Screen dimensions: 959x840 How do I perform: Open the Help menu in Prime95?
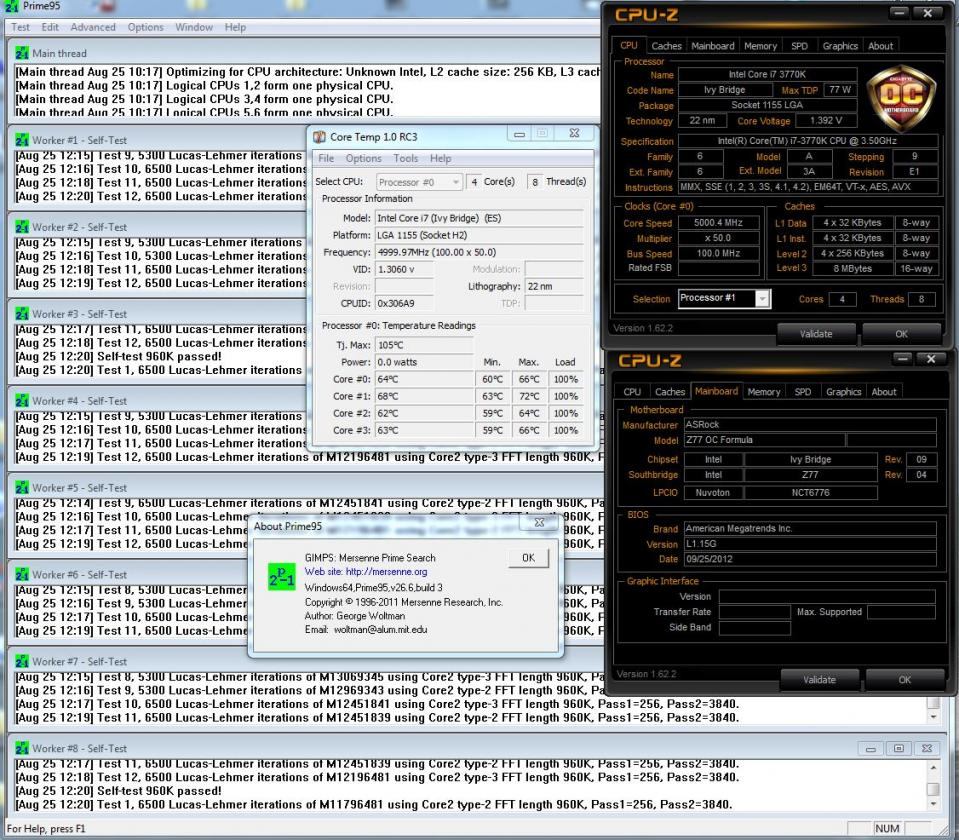pyautogui.click(x=235, y=28)
